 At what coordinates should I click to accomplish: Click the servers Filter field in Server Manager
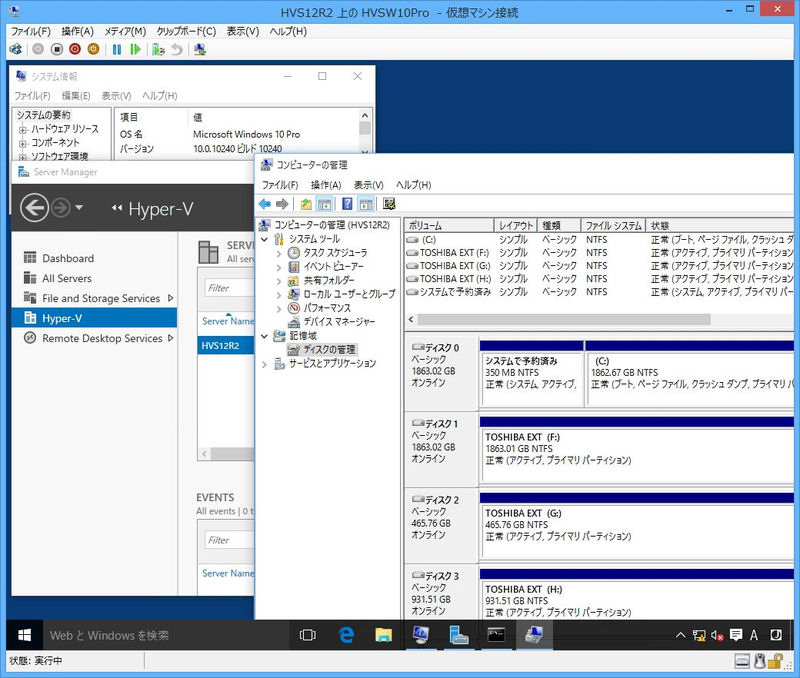coord(229,288)
